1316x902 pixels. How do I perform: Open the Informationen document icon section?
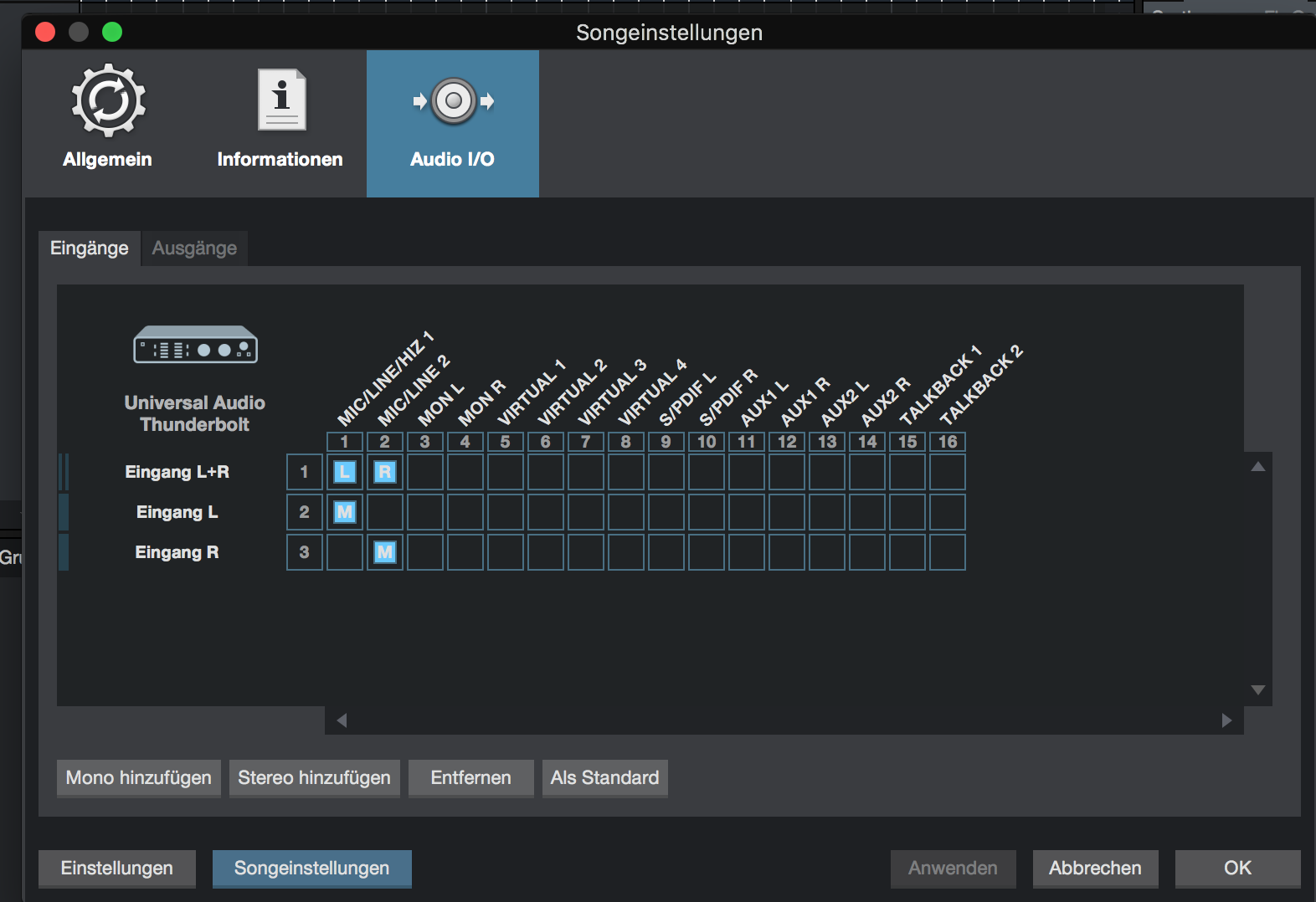point(281,102)
